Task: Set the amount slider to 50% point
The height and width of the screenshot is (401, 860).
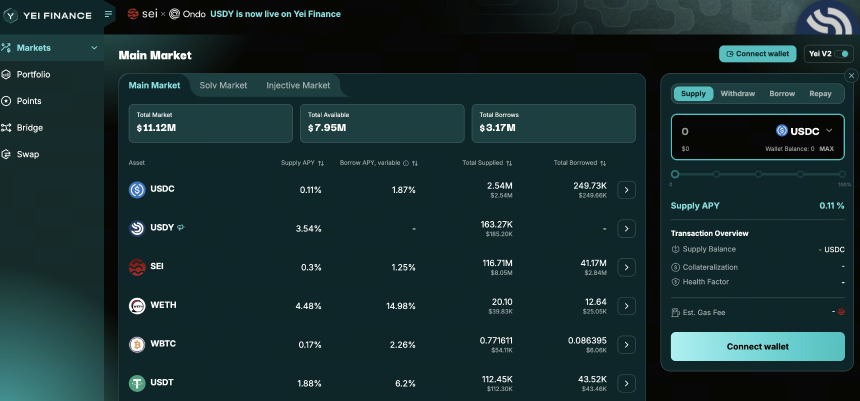Action: (758, 174)
